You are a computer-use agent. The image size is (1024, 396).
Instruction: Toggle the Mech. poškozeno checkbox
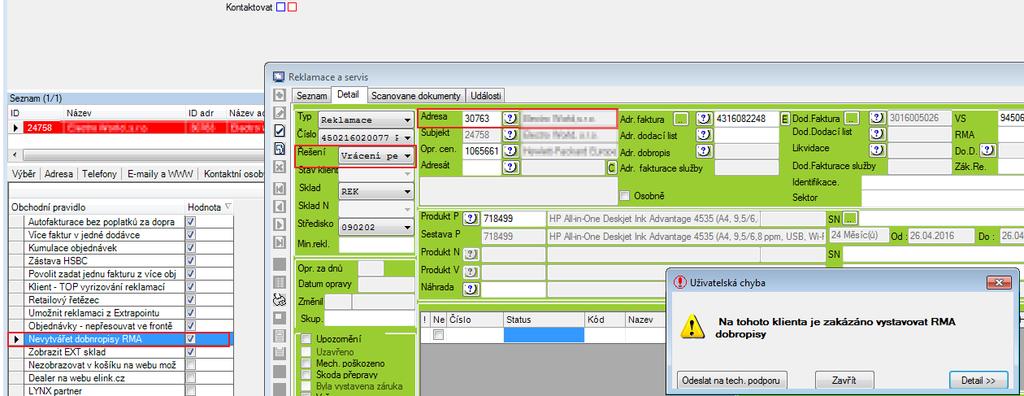pyautogui.click(x=306, y=363)
